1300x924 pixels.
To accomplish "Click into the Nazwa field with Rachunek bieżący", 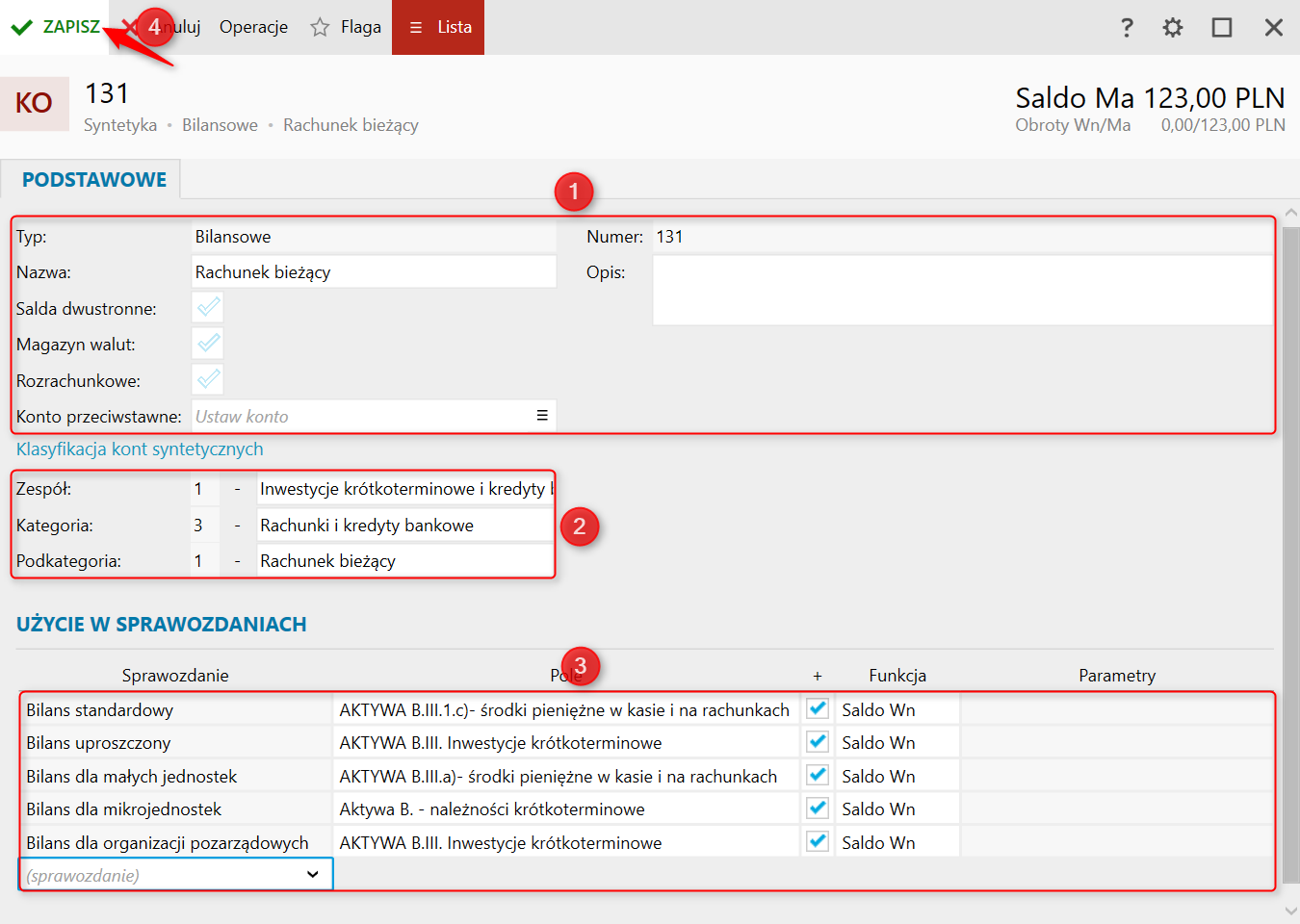I will tap(374, 272).
